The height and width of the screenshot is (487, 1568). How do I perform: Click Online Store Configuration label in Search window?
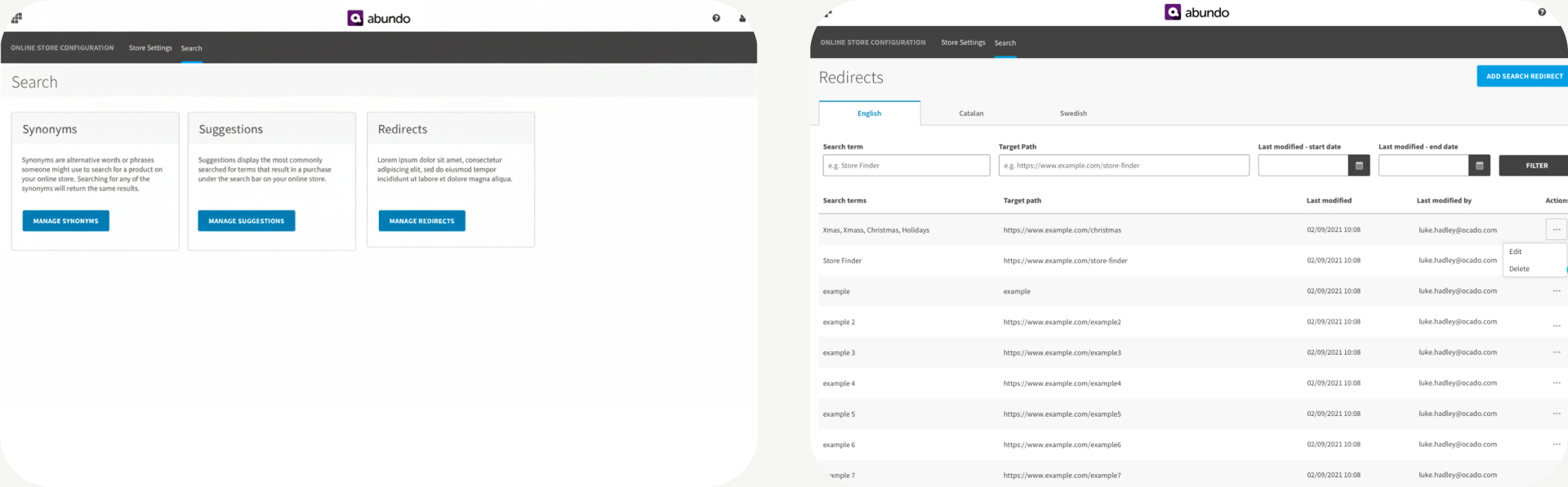click(x=62, y=48)
